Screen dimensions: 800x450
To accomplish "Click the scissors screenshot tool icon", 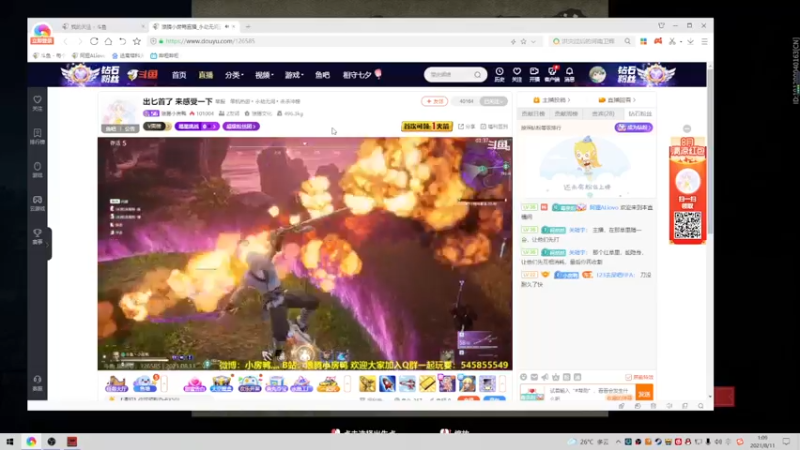I will [x=672, y=41].
